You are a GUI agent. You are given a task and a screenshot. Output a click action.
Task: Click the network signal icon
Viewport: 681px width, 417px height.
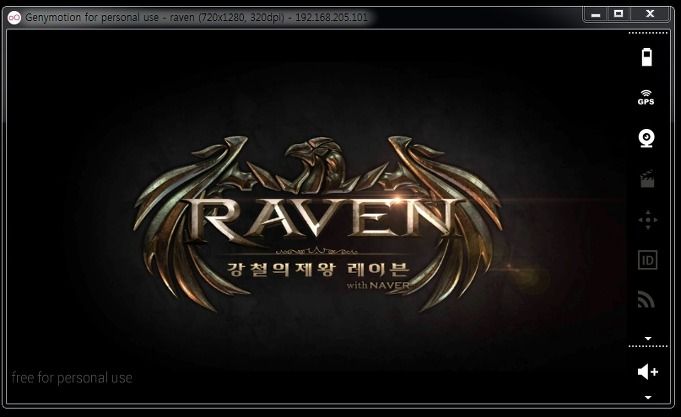coord(646,300)
